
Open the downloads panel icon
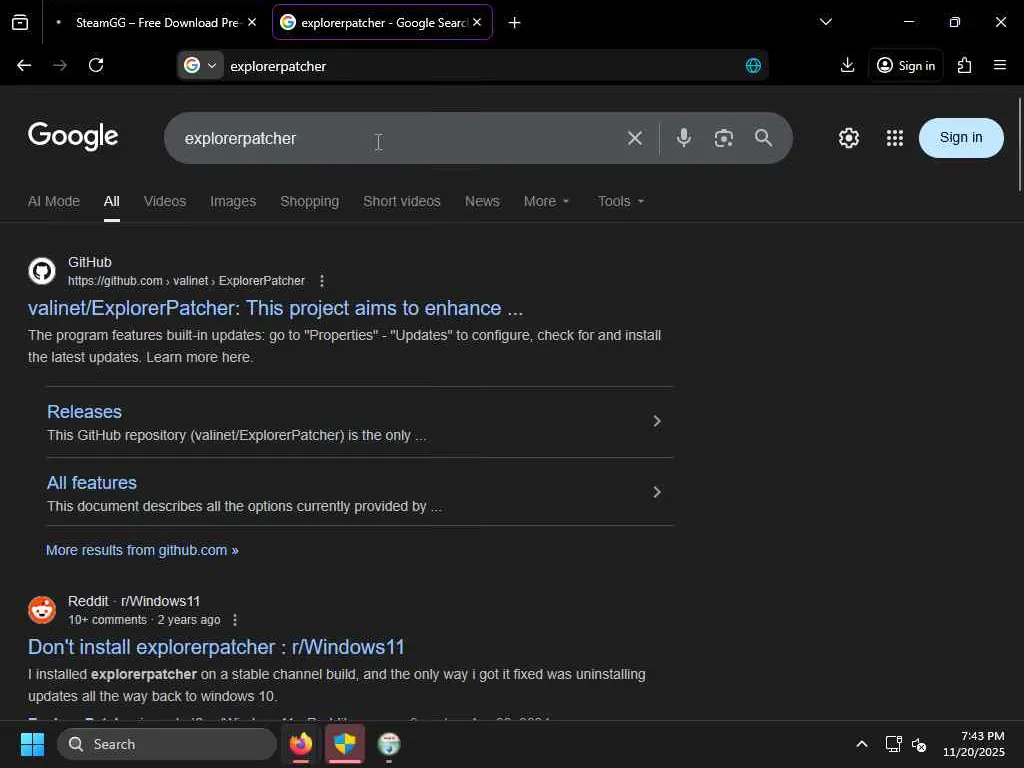pos(847,65)
